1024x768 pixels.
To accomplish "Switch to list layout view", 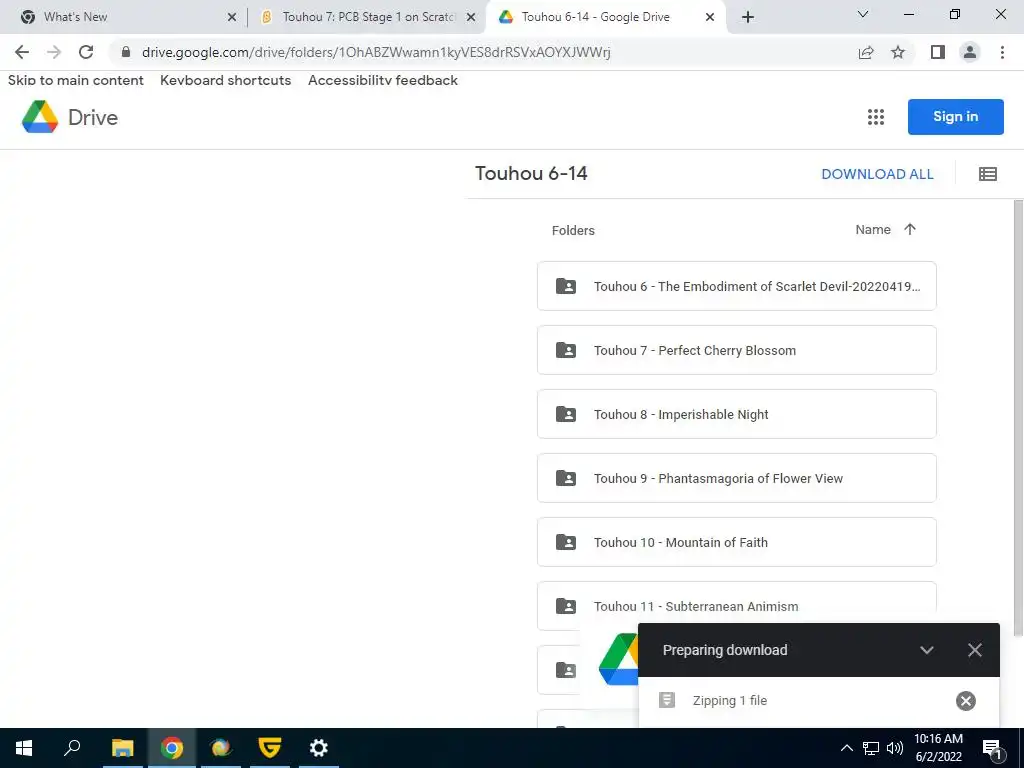I will click(x=987, y=174).
